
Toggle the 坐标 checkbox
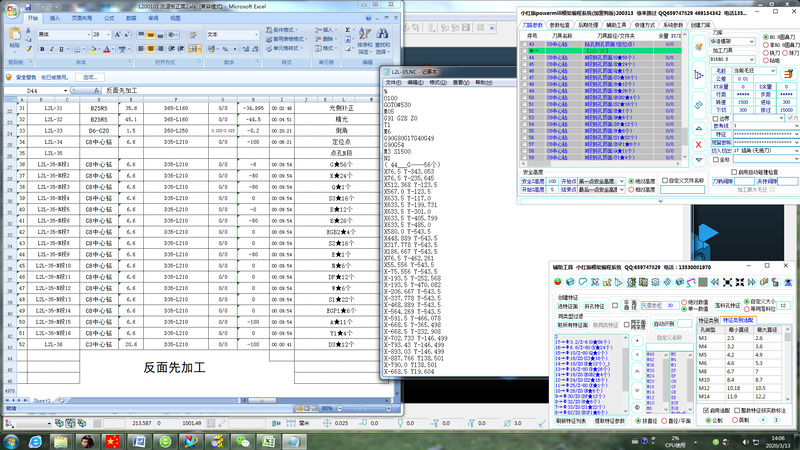(x=715, y=160)
